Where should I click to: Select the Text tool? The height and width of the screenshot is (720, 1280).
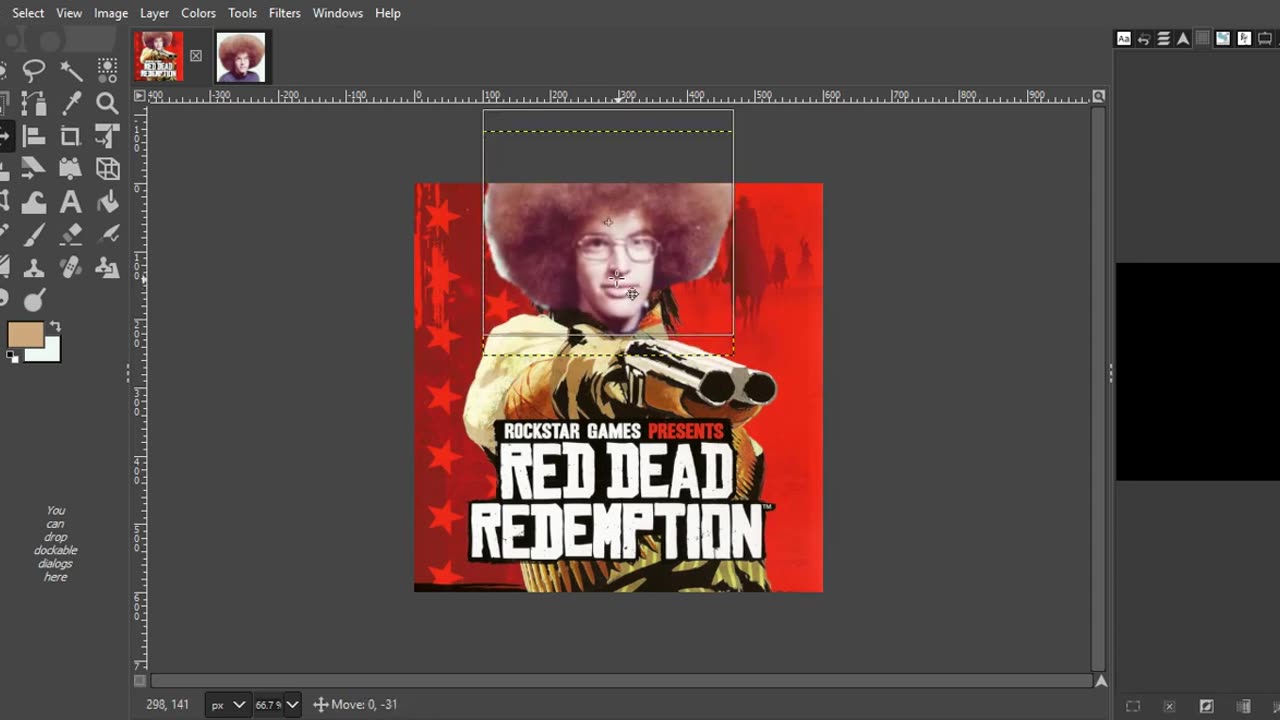(71, 202)
